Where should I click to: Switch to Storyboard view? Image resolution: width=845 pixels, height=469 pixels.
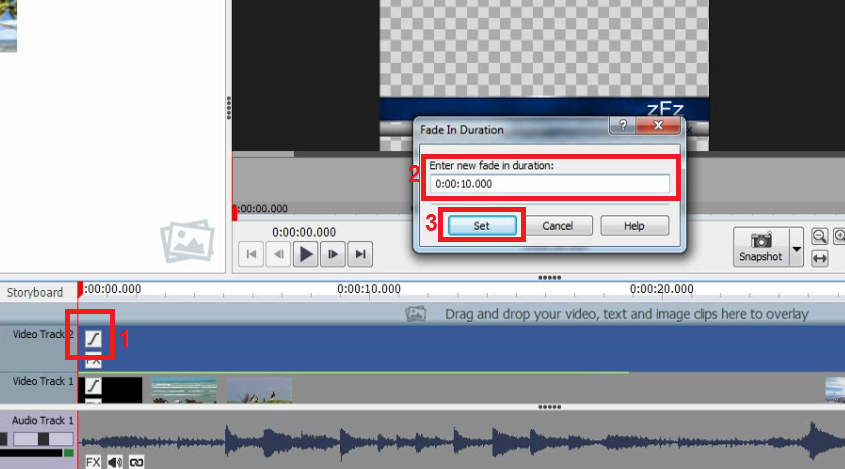(35, 292)
